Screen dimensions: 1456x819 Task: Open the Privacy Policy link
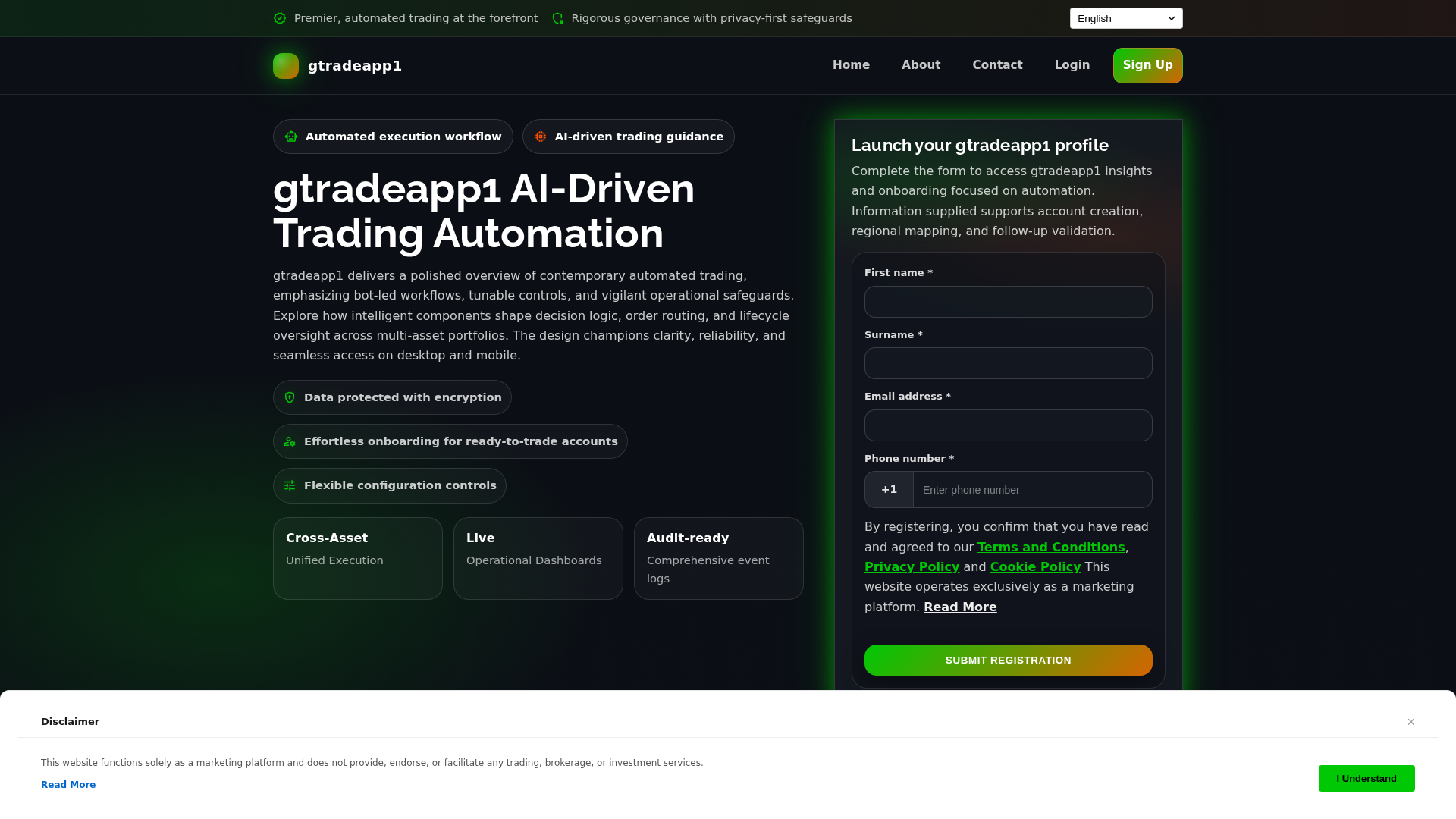pyautogui.click(x=912, y=566)
